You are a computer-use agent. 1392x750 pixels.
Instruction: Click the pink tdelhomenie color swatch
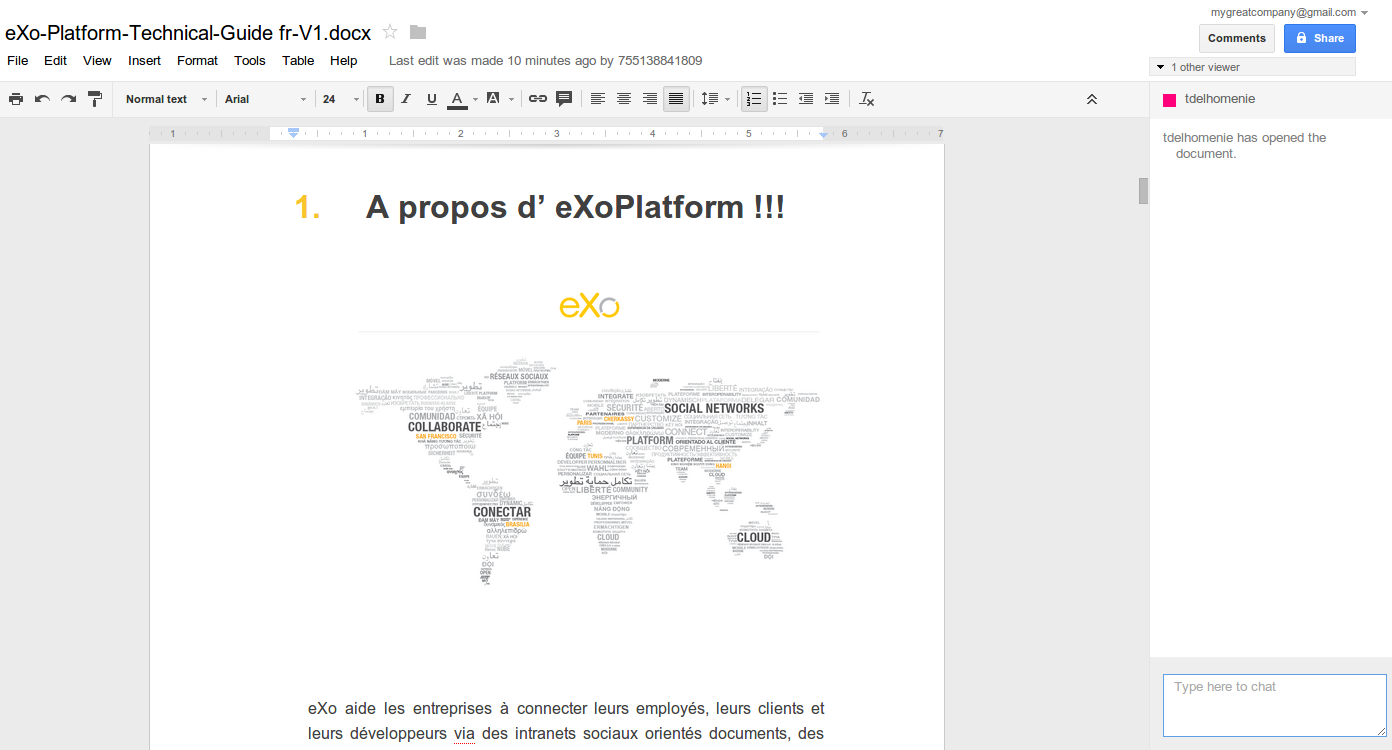[1169, 100]
